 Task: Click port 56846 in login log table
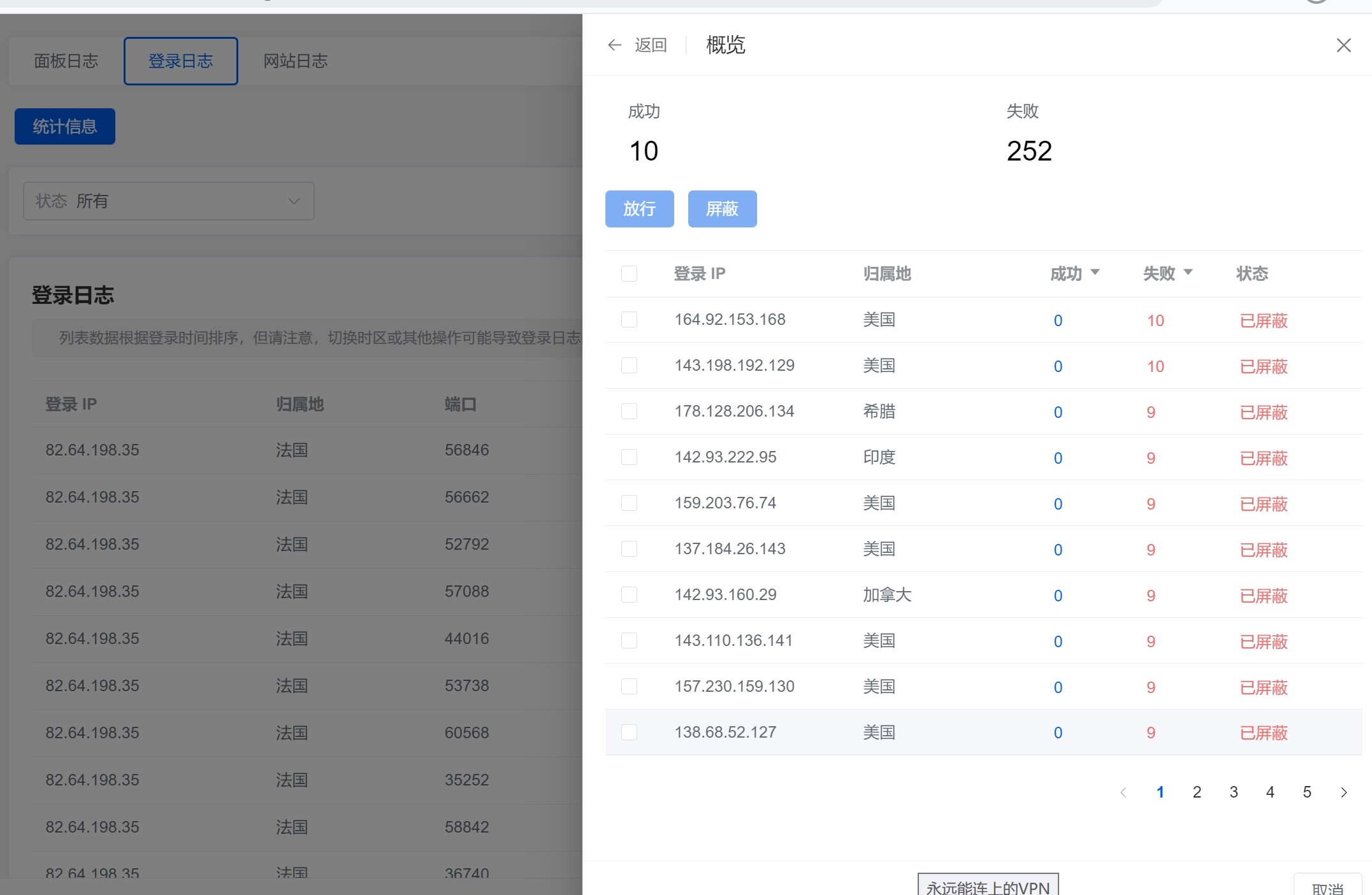click(x=467, y=450)
